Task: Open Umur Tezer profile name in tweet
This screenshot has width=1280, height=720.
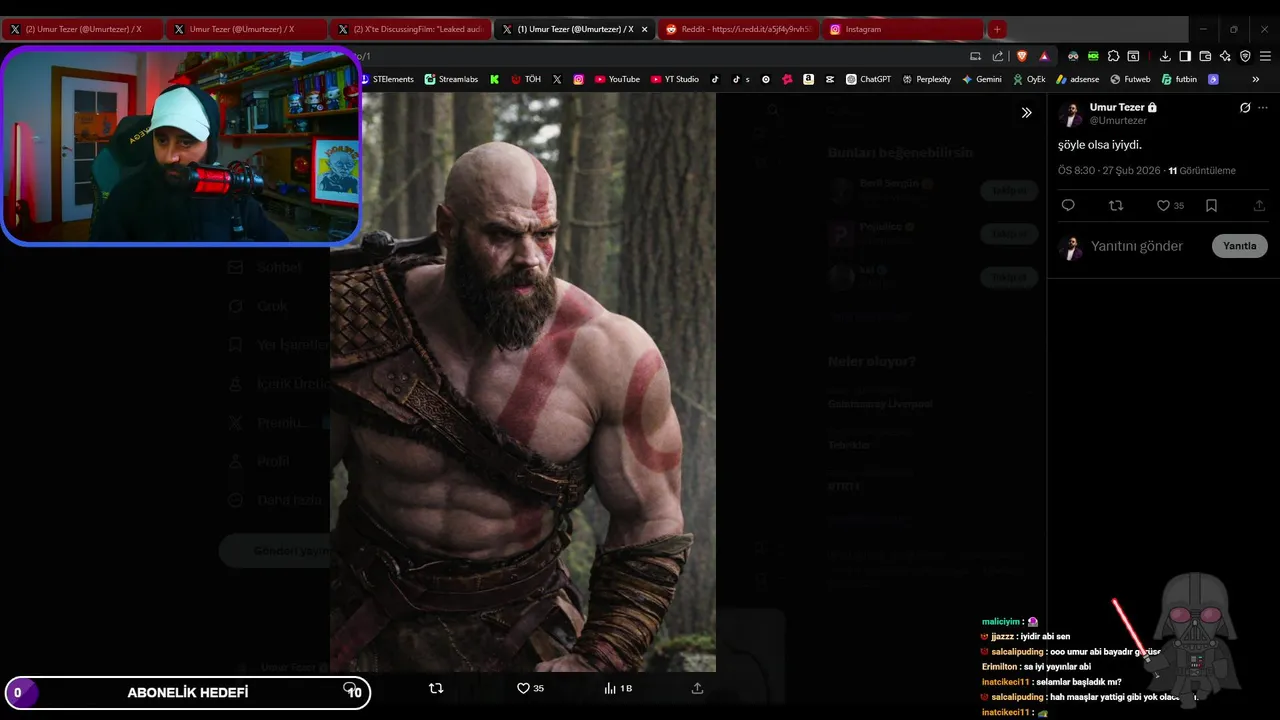Action: pyautogui.click(x=1117, y=107)
